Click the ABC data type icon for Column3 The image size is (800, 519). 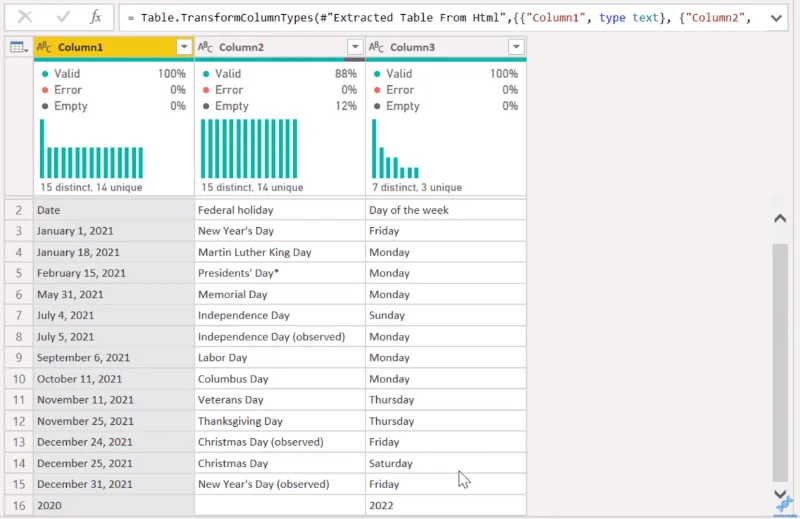click(376, 47)
